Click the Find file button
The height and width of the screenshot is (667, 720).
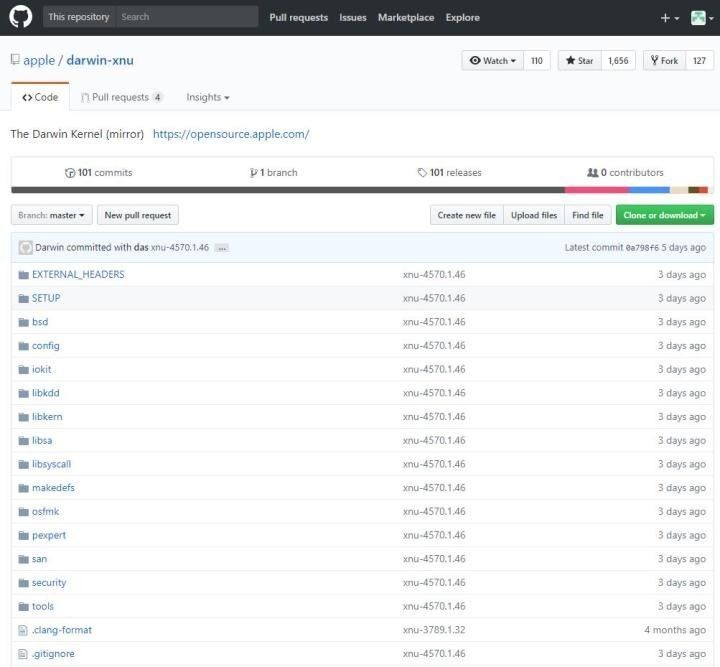(588, 215)
